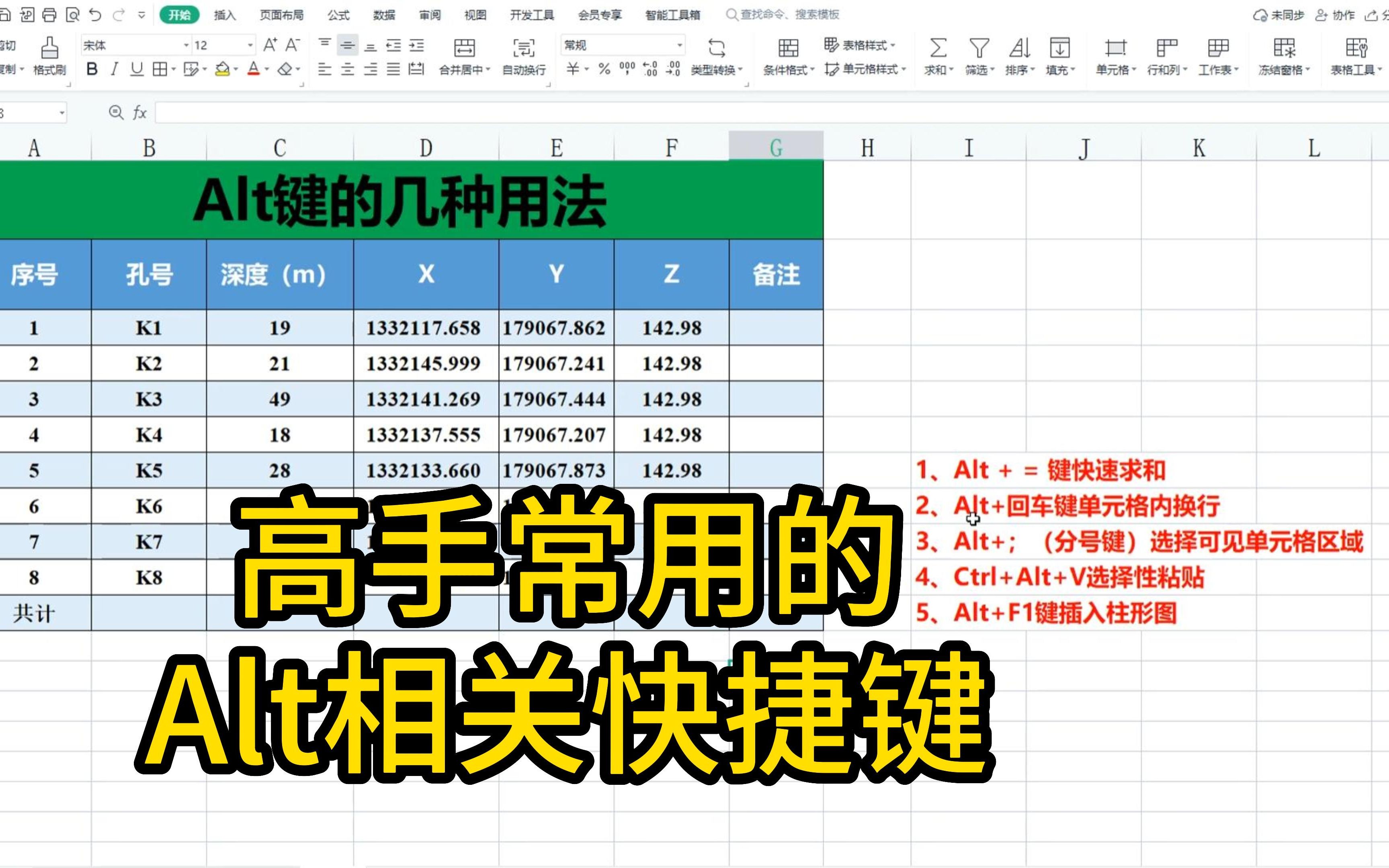Open the Formulas (公式) tab
This screenshot has width=1389, height=868.
click(x=339, y=15)
